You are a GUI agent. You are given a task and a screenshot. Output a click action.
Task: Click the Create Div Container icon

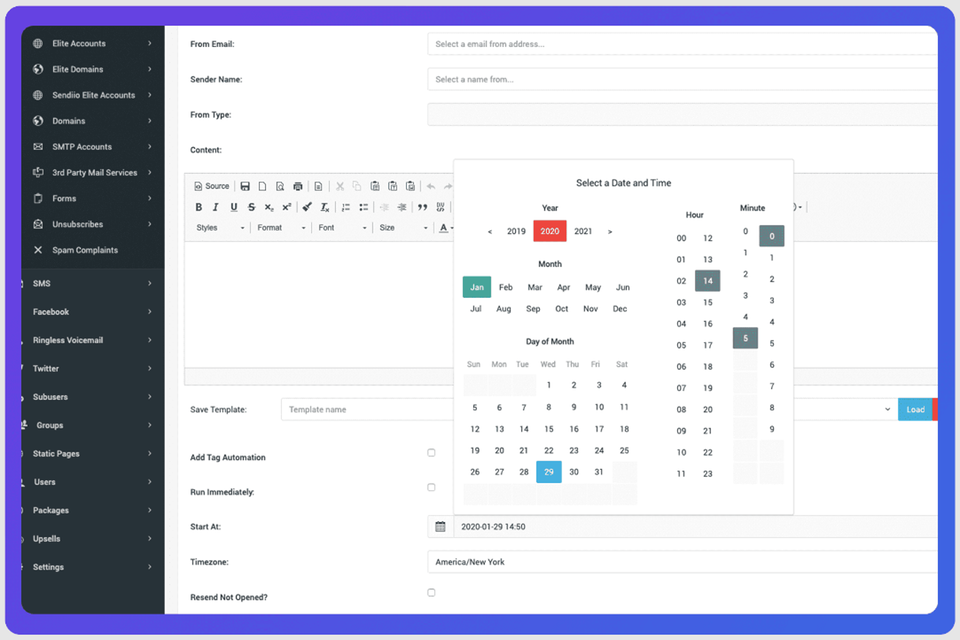point(440,207)
